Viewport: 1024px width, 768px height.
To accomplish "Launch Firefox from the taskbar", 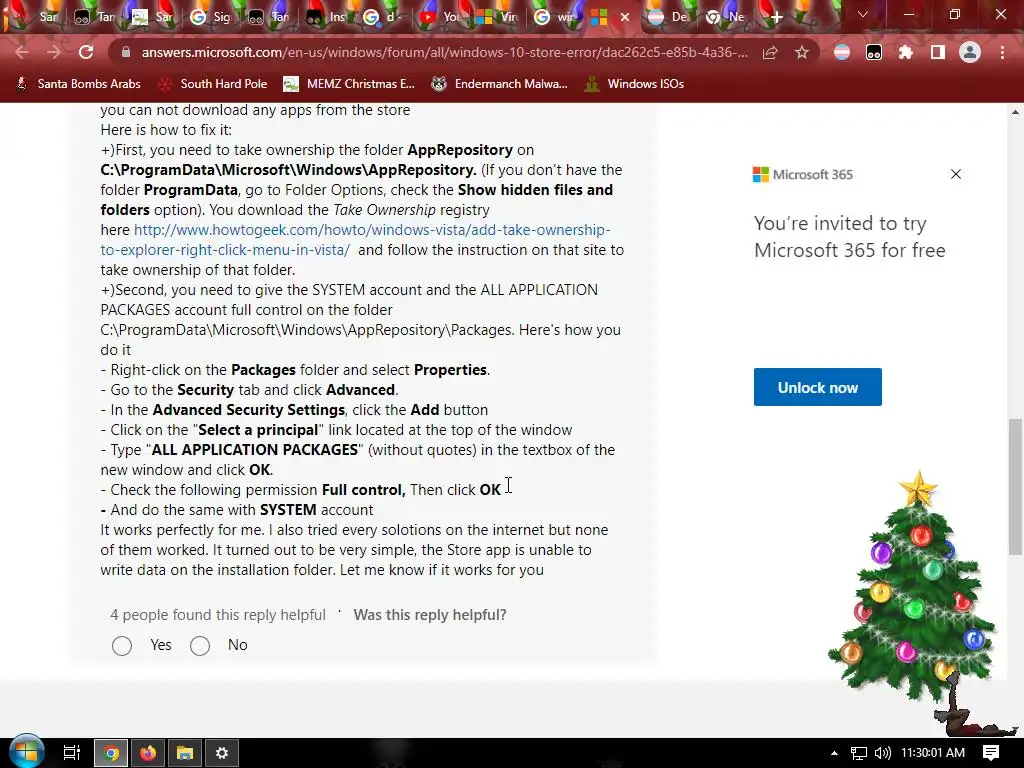I will pos(148,753).
